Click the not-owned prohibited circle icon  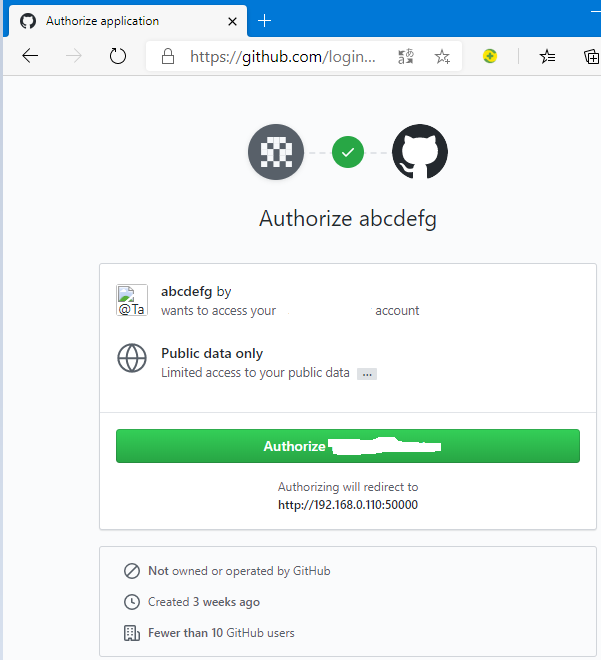(x=132, y=571)
